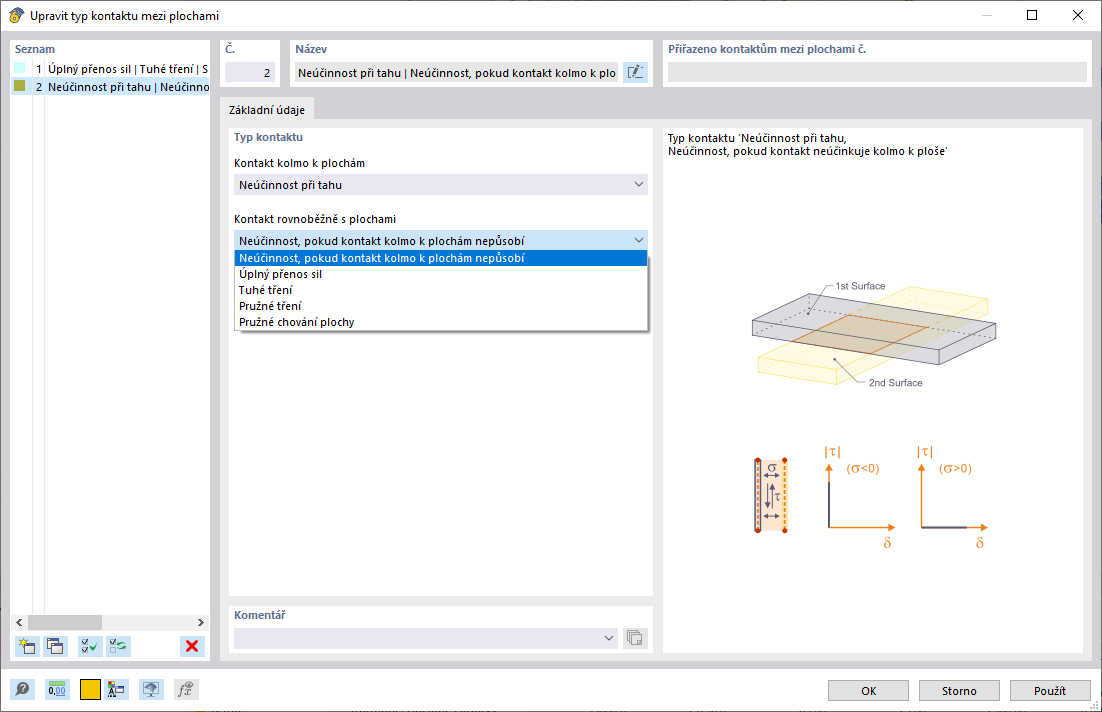
Task: Open the help icon in bottom toolbar
Action: [22, 690]
